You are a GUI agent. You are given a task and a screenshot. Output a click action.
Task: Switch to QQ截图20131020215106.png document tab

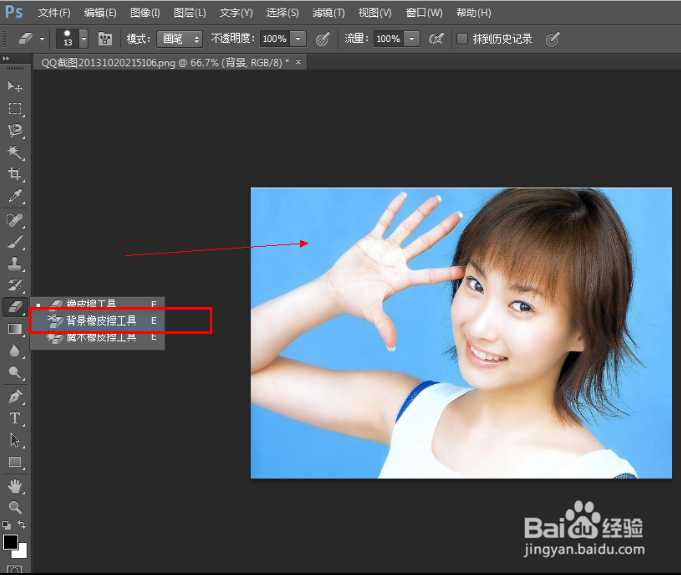[x=164, y=63]
